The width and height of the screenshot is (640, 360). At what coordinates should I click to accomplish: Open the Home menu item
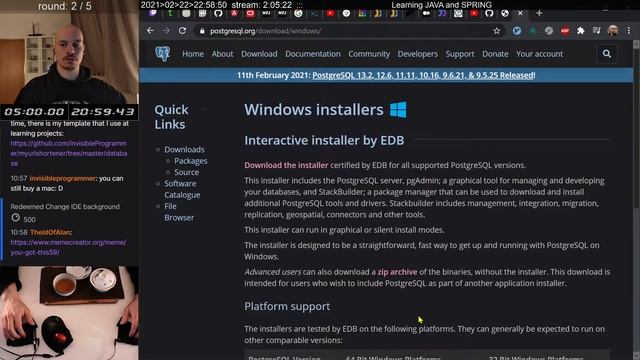tap(193, 54)
